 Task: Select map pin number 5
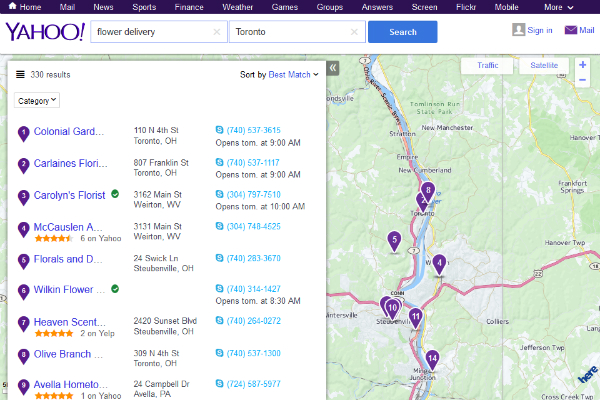pyautogui.click(x=394, y=241)
